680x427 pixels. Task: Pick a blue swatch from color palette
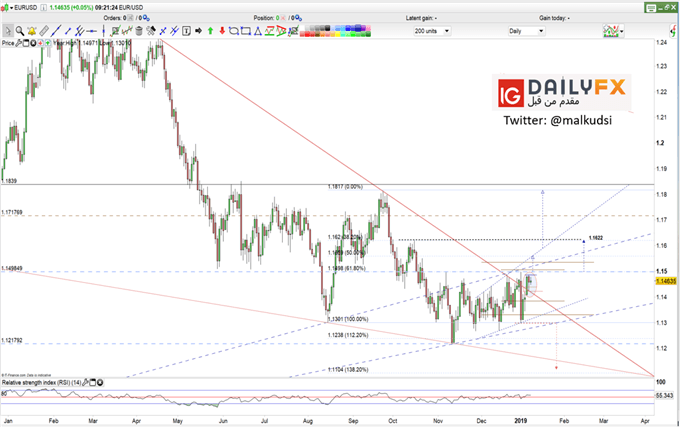[350, 29]
